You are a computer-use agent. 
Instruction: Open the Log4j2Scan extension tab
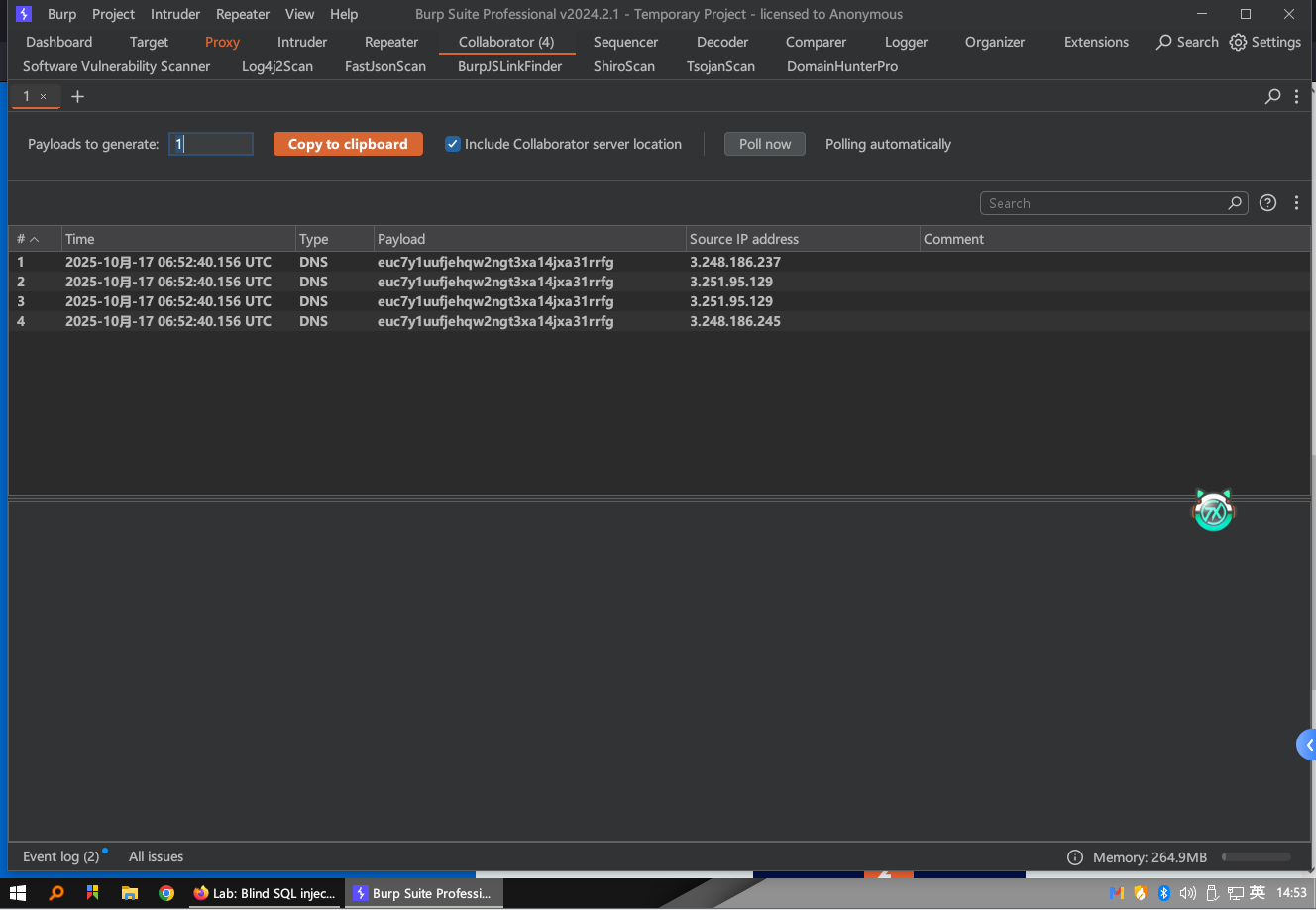click(277, 66)
